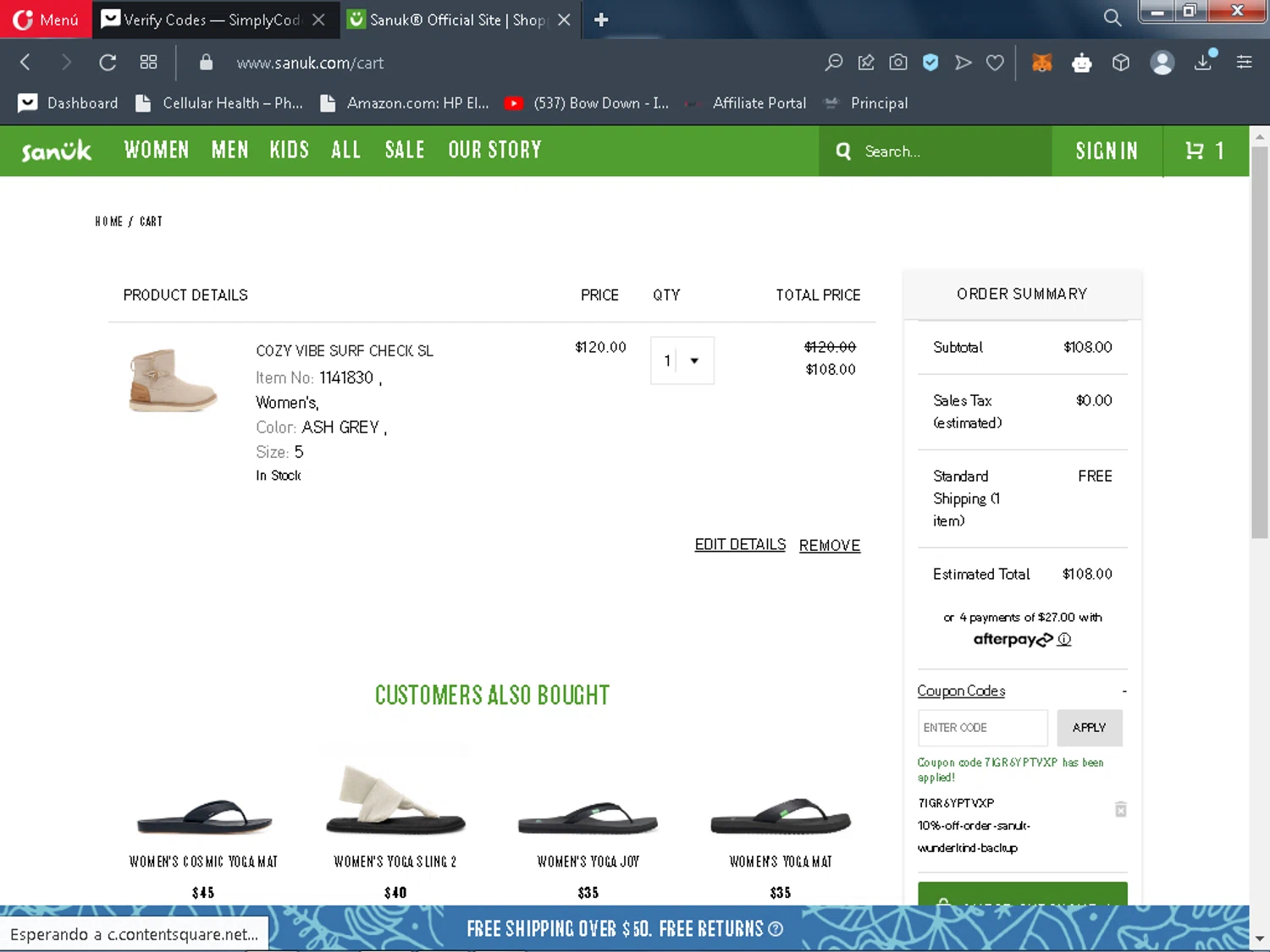Screen dimensions: 1270x952
Task: Click the edit snapshot icon
Action: pyautogui.click(x=866, y=62)
